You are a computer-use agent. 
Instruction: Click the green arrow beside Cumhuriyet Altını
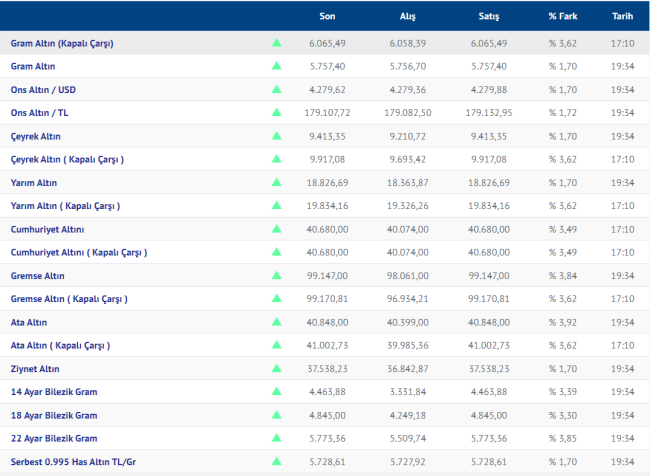point(276,229)
